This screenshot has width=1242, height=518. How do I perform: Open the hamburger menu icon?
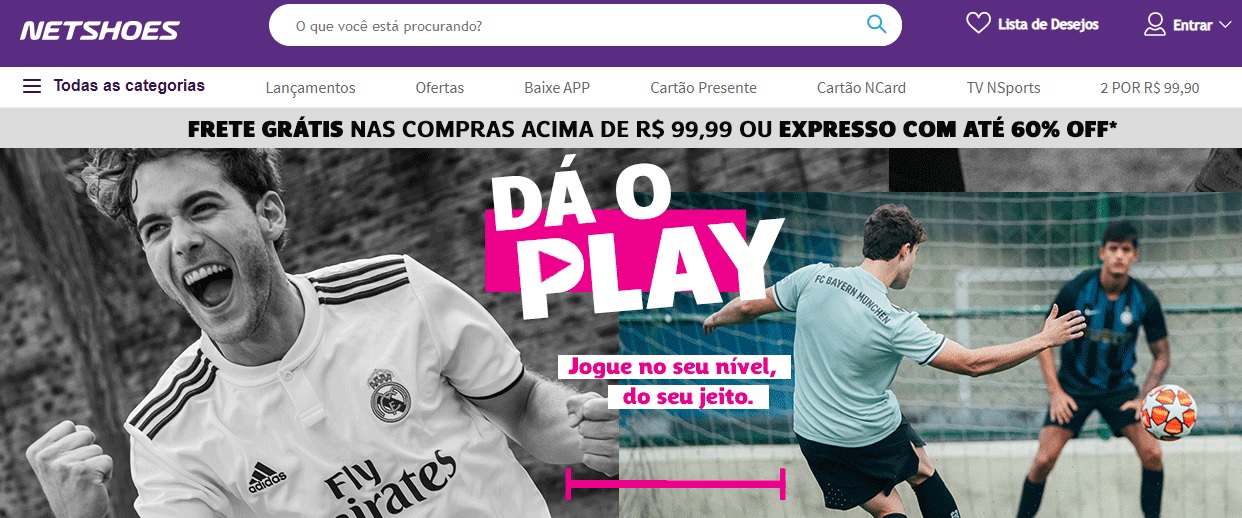[32, 86]
